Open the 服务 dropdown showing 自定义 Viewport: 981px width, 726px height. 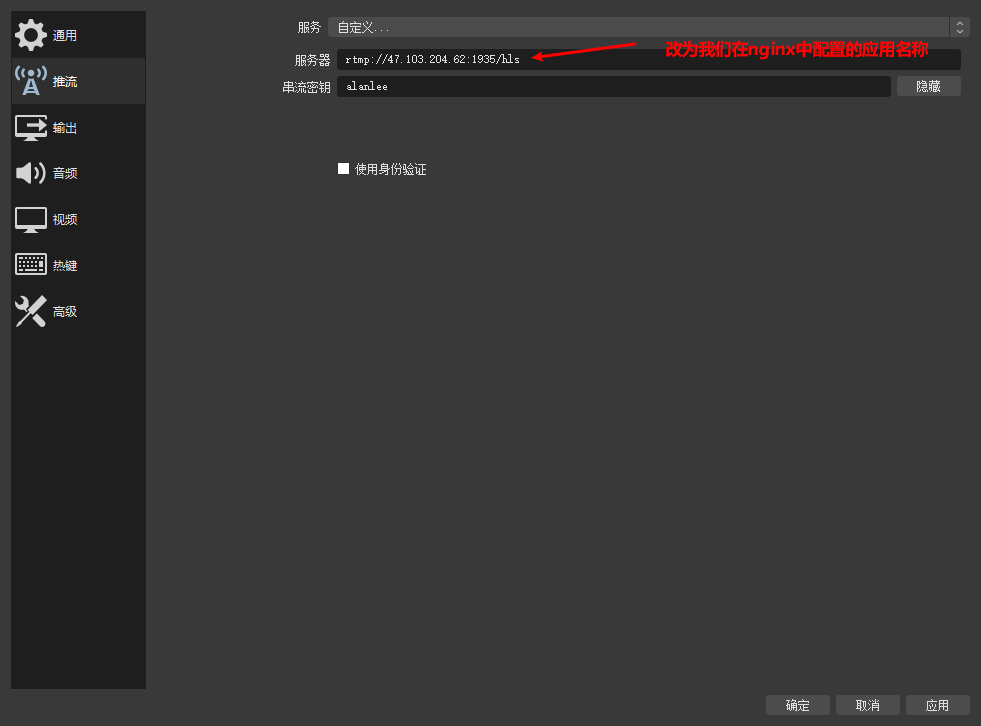pos(648,27)
